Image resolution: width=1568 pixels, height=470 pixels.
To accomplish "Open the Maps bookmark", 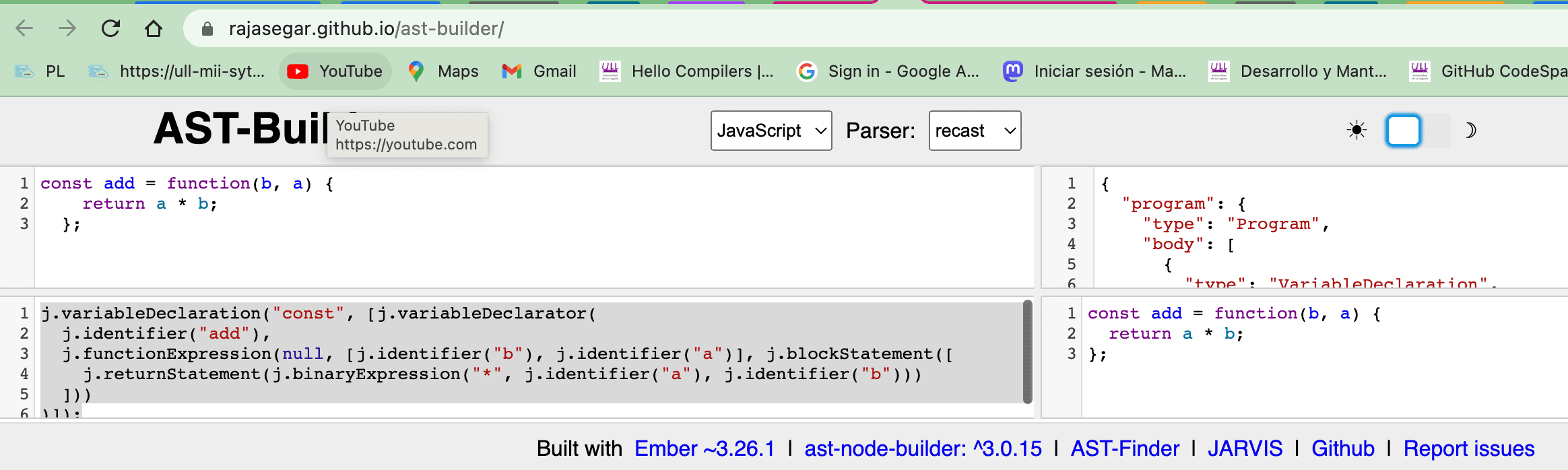I will [443, 71].
